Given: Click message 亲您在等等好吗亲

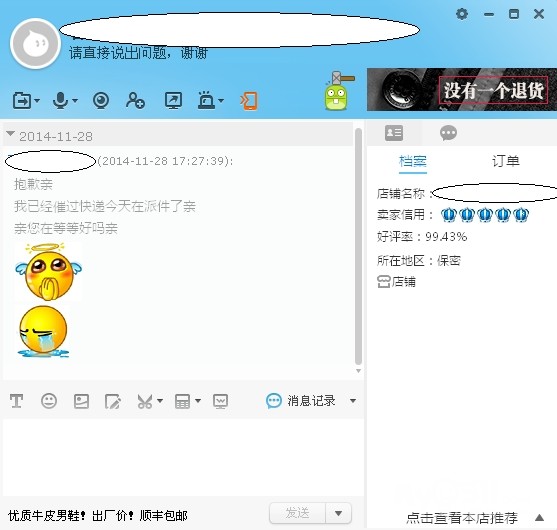Looking at the screenshot, I should [x=66, y=228].
